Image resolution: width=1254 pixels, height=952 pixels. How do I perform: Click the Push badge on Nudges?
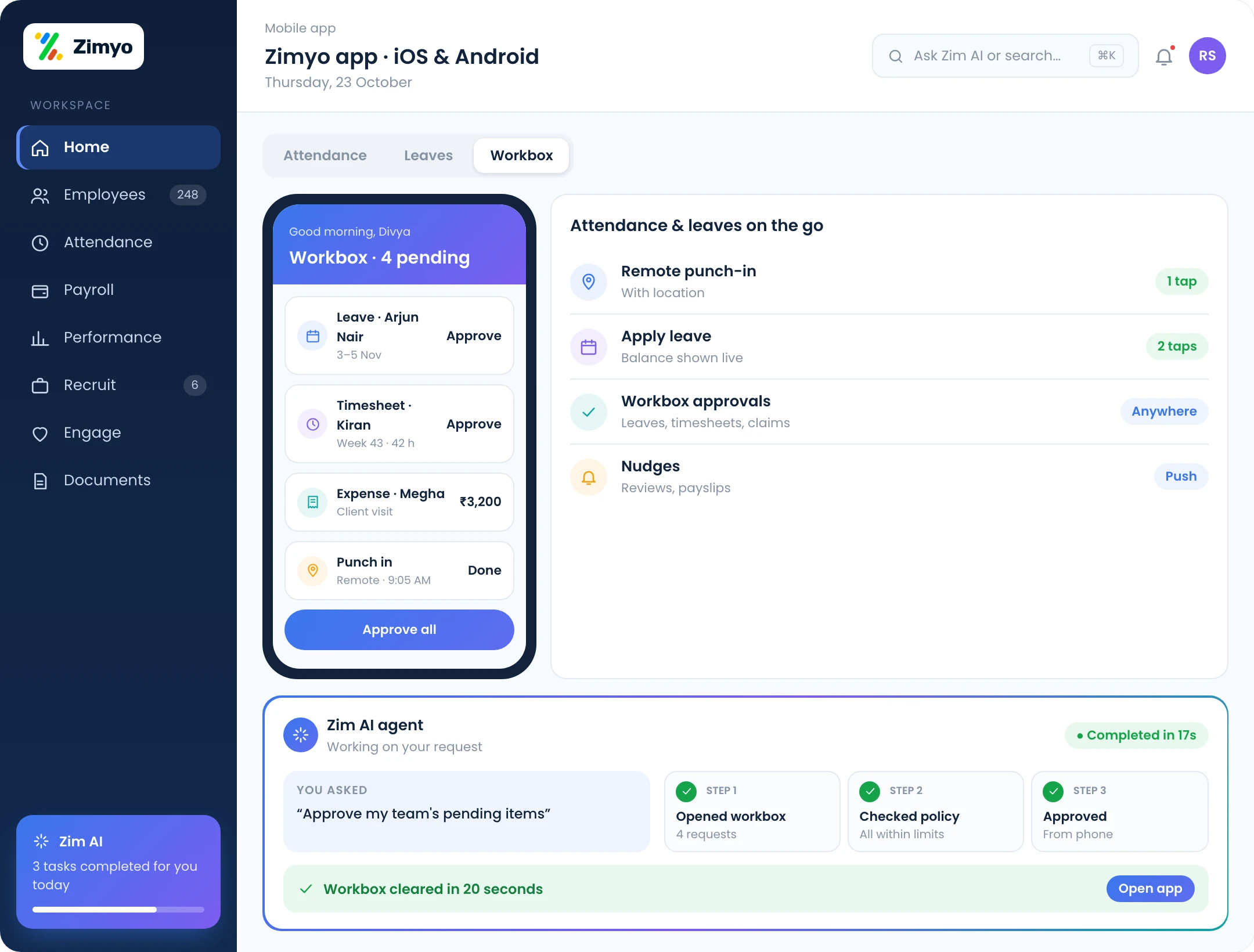click(1181, 477)
